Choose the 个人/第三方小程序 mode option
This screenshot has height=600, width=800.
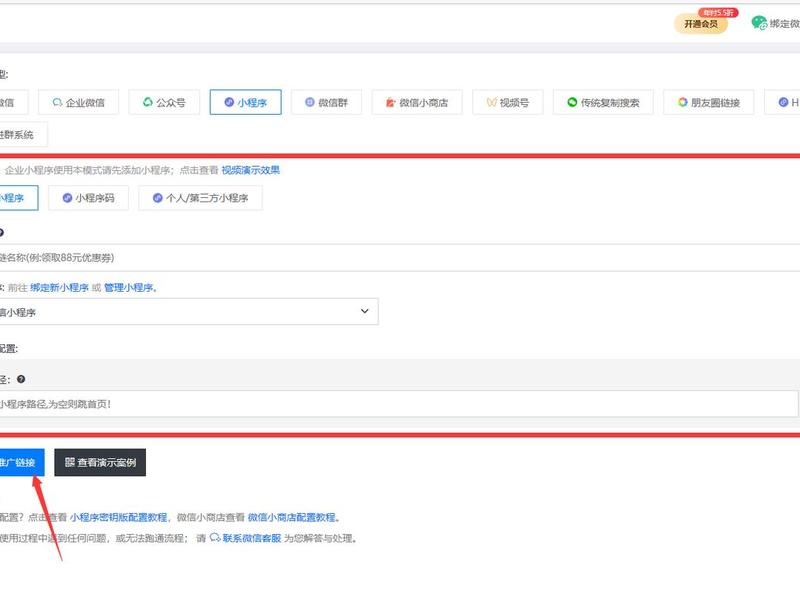click(201, 198)
